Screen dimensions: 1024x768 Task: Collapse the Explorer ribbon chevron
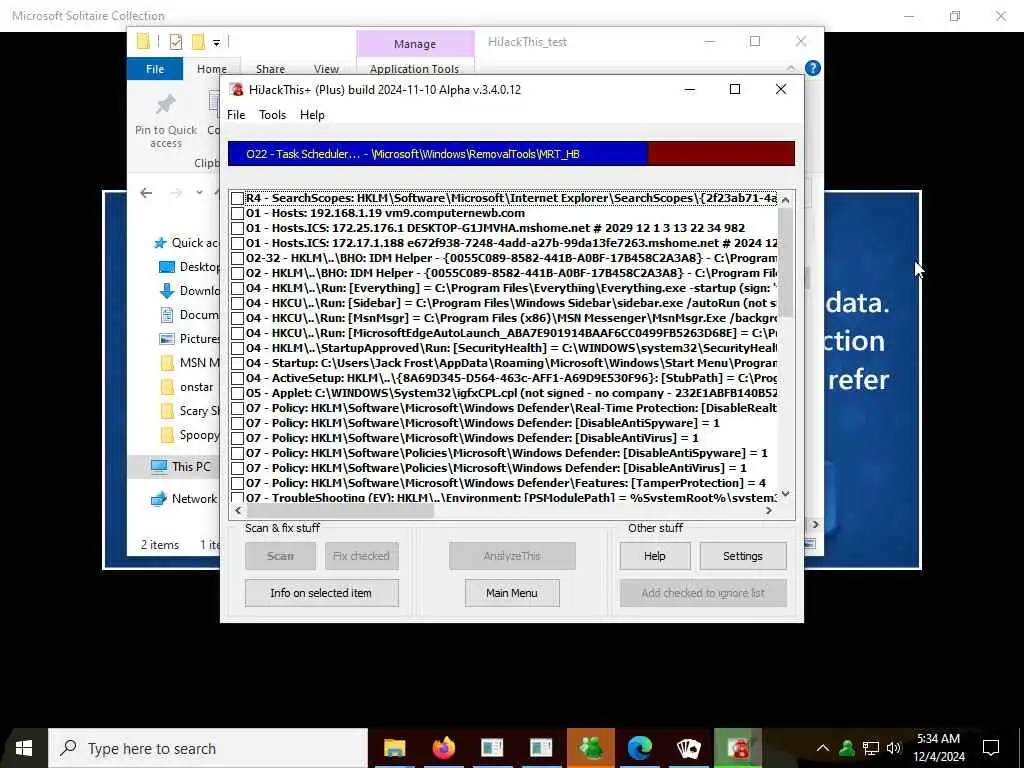[791, 69]
